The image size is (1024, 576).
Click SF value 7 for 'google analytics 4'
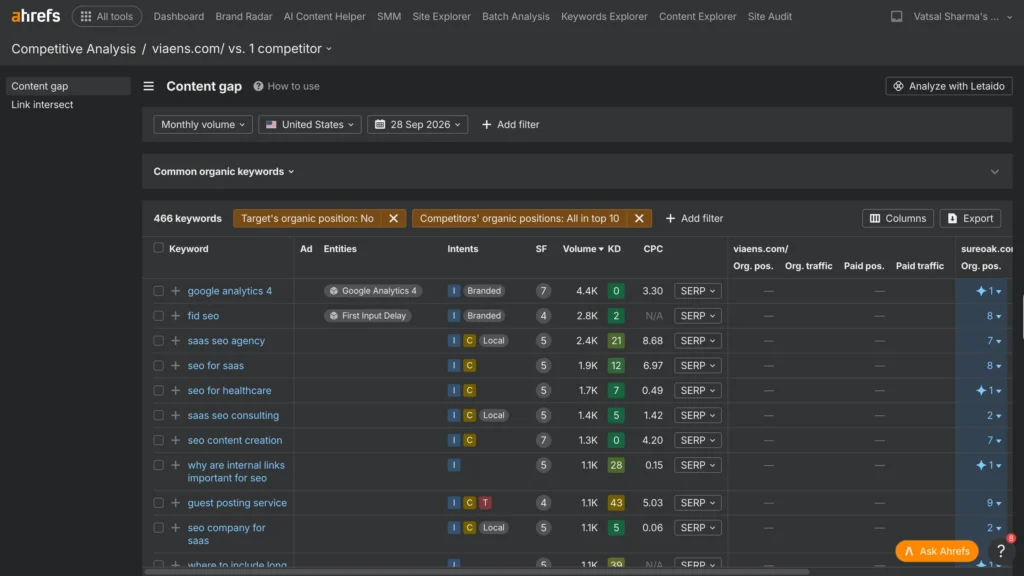[x=542, y=291]
